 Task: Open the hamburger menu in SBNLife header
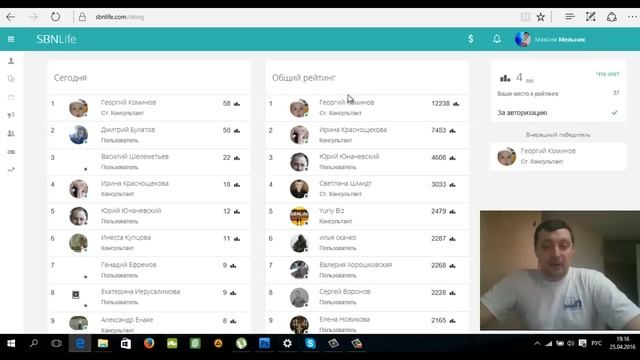[x=11, y=39]
